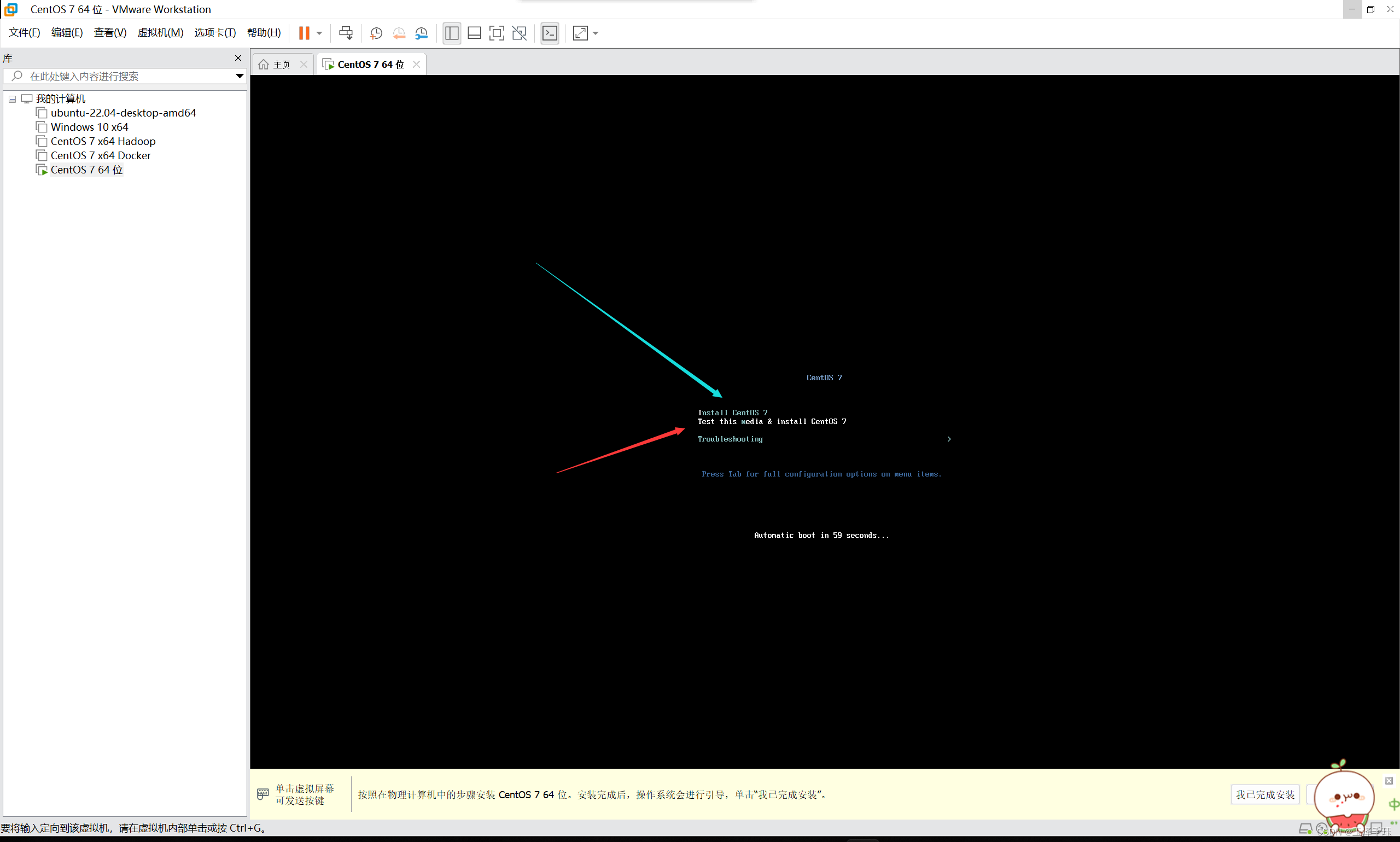This screenshot has height=842, width=1400.
Task: Collapse the 我的计算机 tree node
Action: coord(12,98)
